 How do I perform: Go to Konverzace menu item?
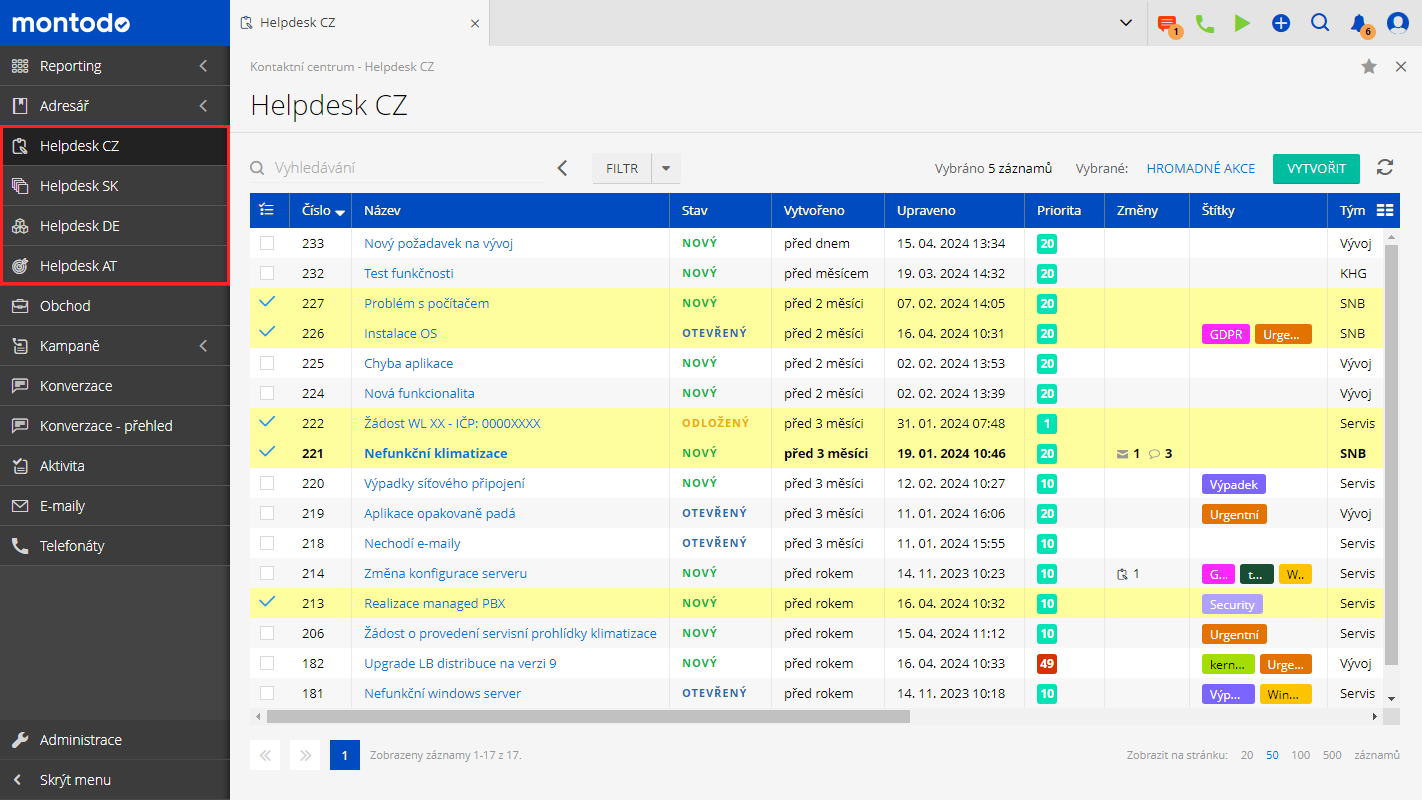(x=76, y=386)
